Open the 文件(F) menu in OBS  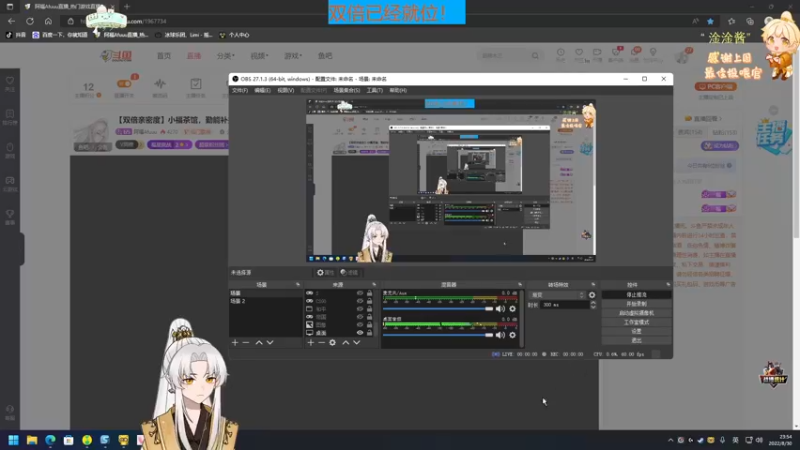click(x=240, y=90)
